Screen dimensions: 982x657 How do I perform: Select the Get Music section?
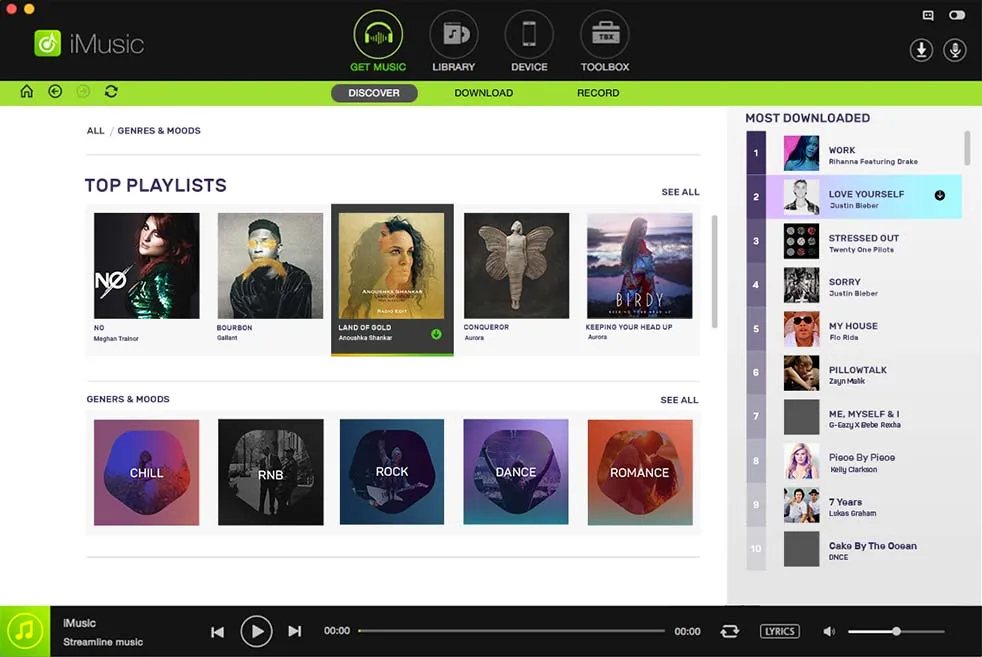point(377,40)
